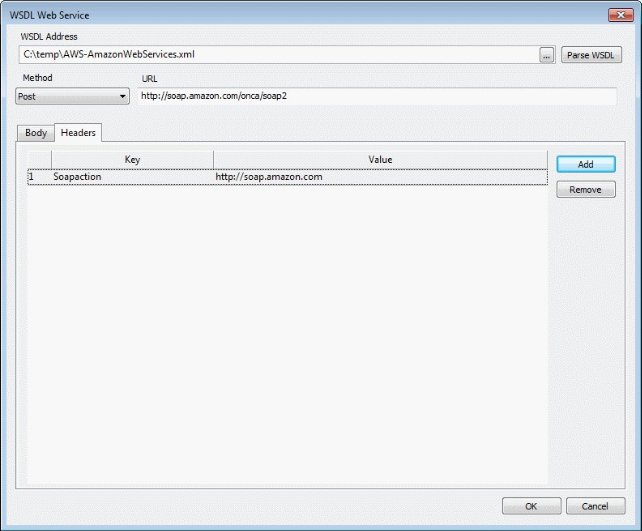Click the Value column header

380,159
